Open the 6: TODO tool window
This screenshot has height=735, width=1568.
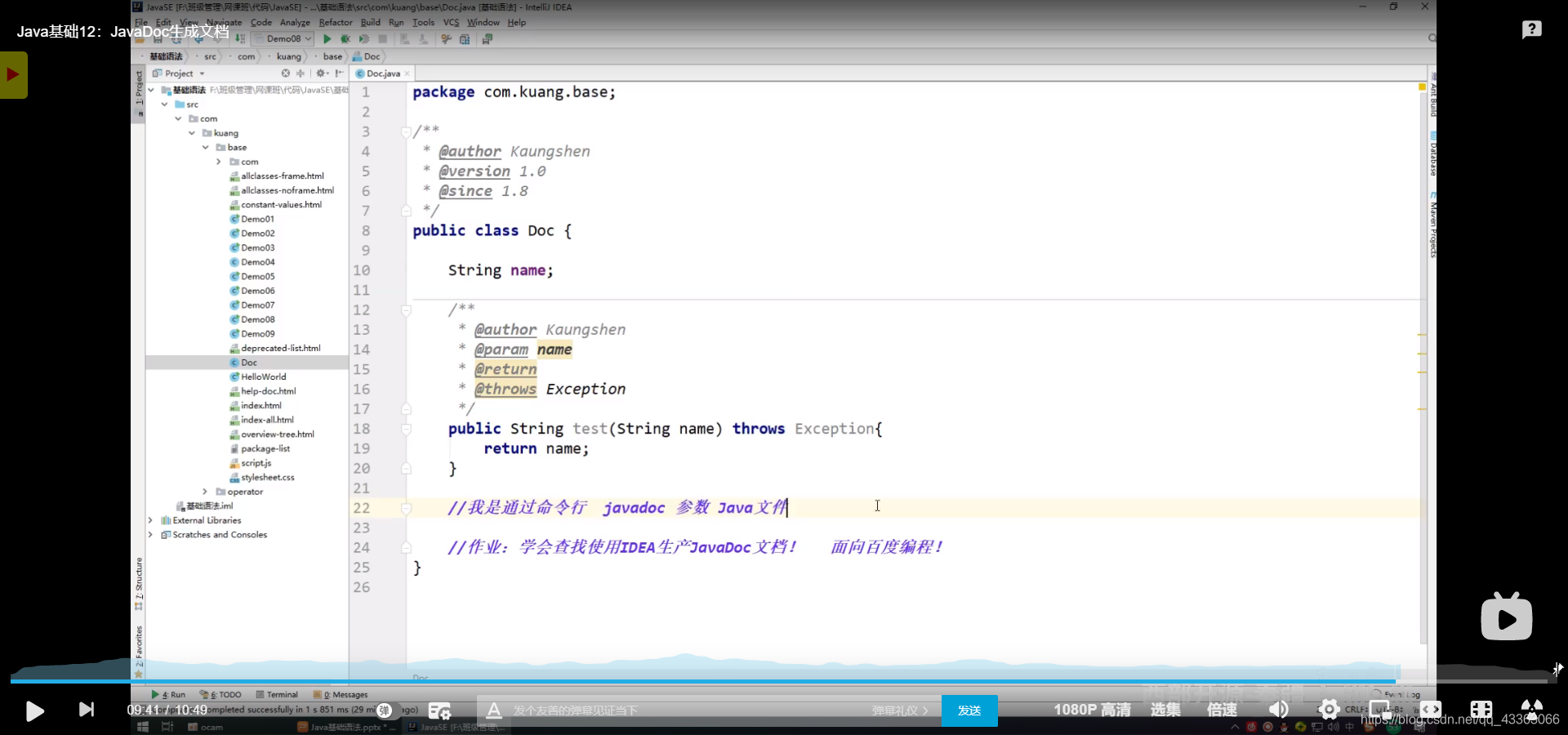220,695
